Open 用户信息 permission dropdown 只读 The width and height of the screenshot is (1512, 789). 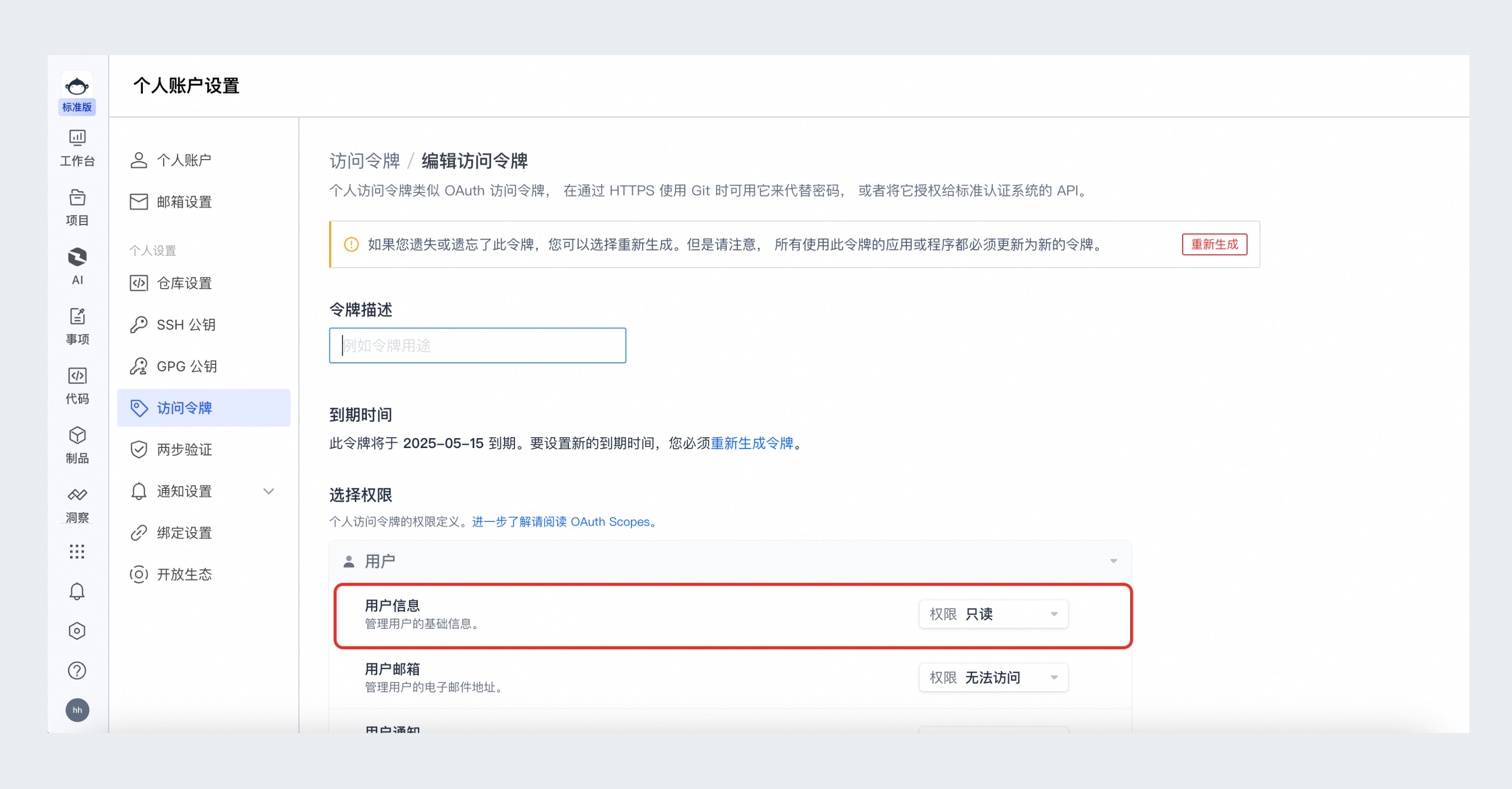(993, 614)
